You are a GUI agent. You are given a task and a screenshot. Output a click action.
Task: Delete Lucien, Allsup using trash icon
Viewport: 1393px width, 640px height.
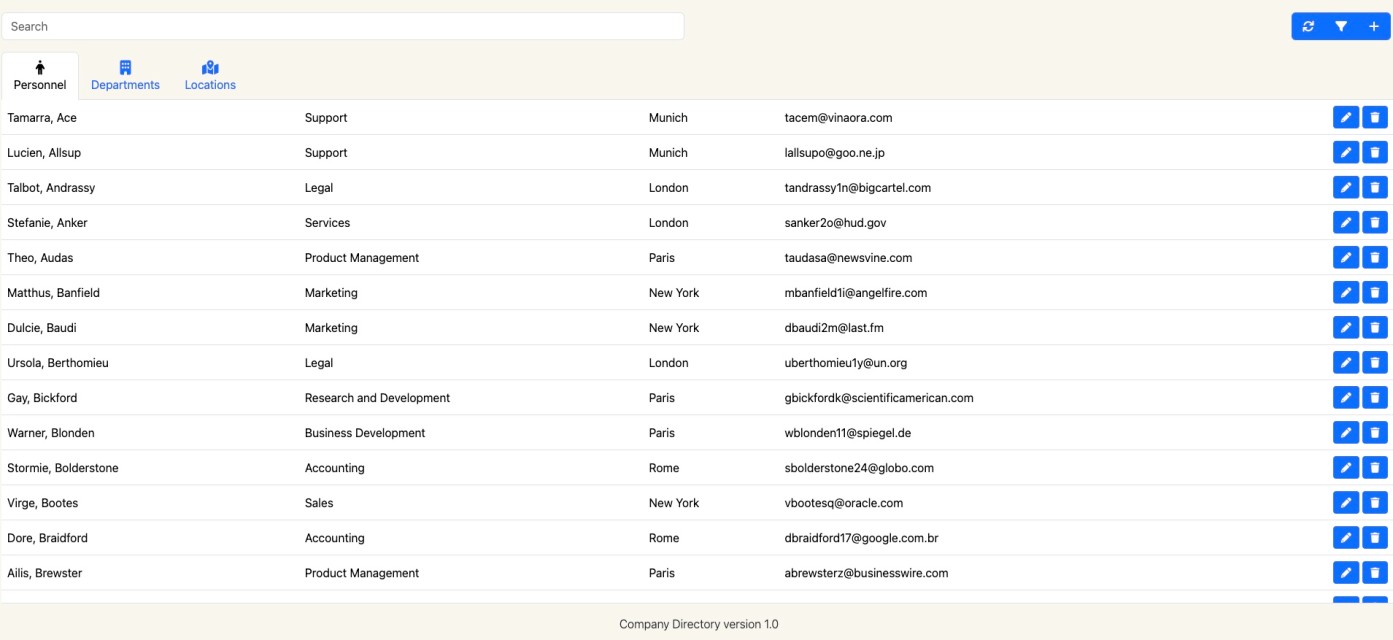[x=1375, y=153]
